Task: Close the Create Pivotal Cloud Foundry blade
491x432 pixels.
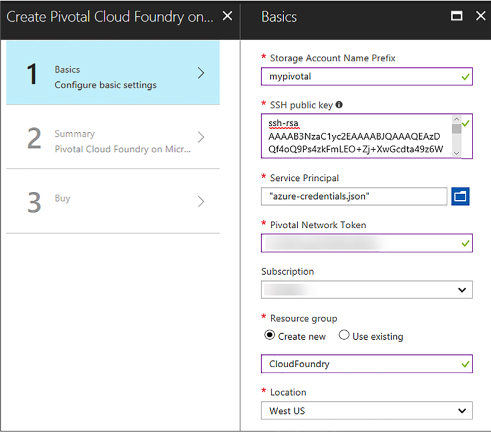Action: tap(227, 16)
